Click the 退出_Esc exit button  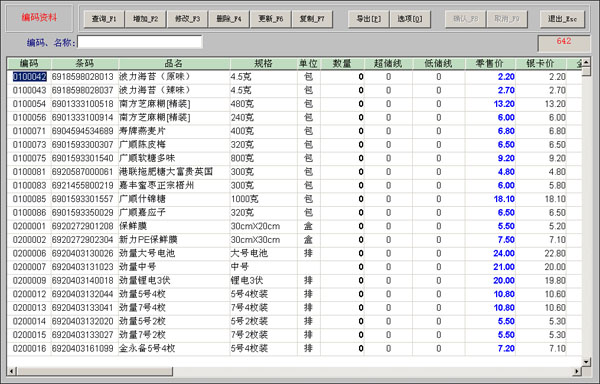tap(562, 19)
